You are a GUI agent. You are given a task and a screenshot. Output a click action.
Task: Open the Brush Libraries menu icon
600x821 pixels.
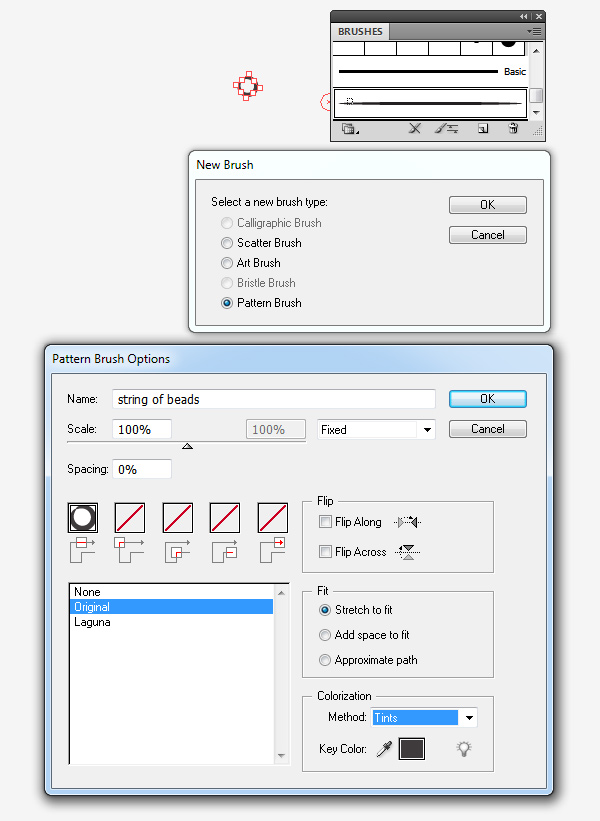(349, 129)
